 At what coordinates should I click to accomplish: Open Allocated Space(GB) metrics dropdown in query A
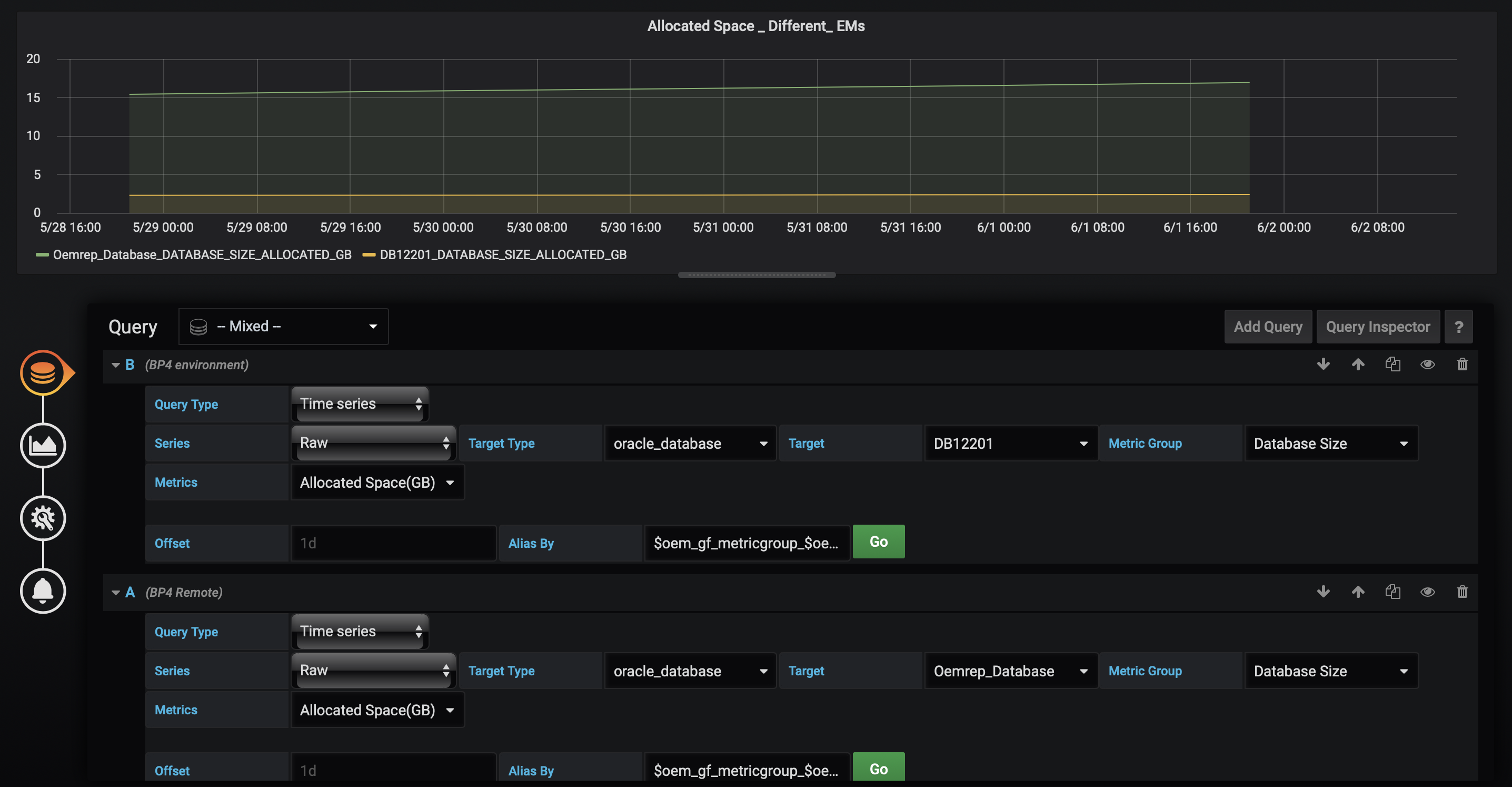[377, 710]
